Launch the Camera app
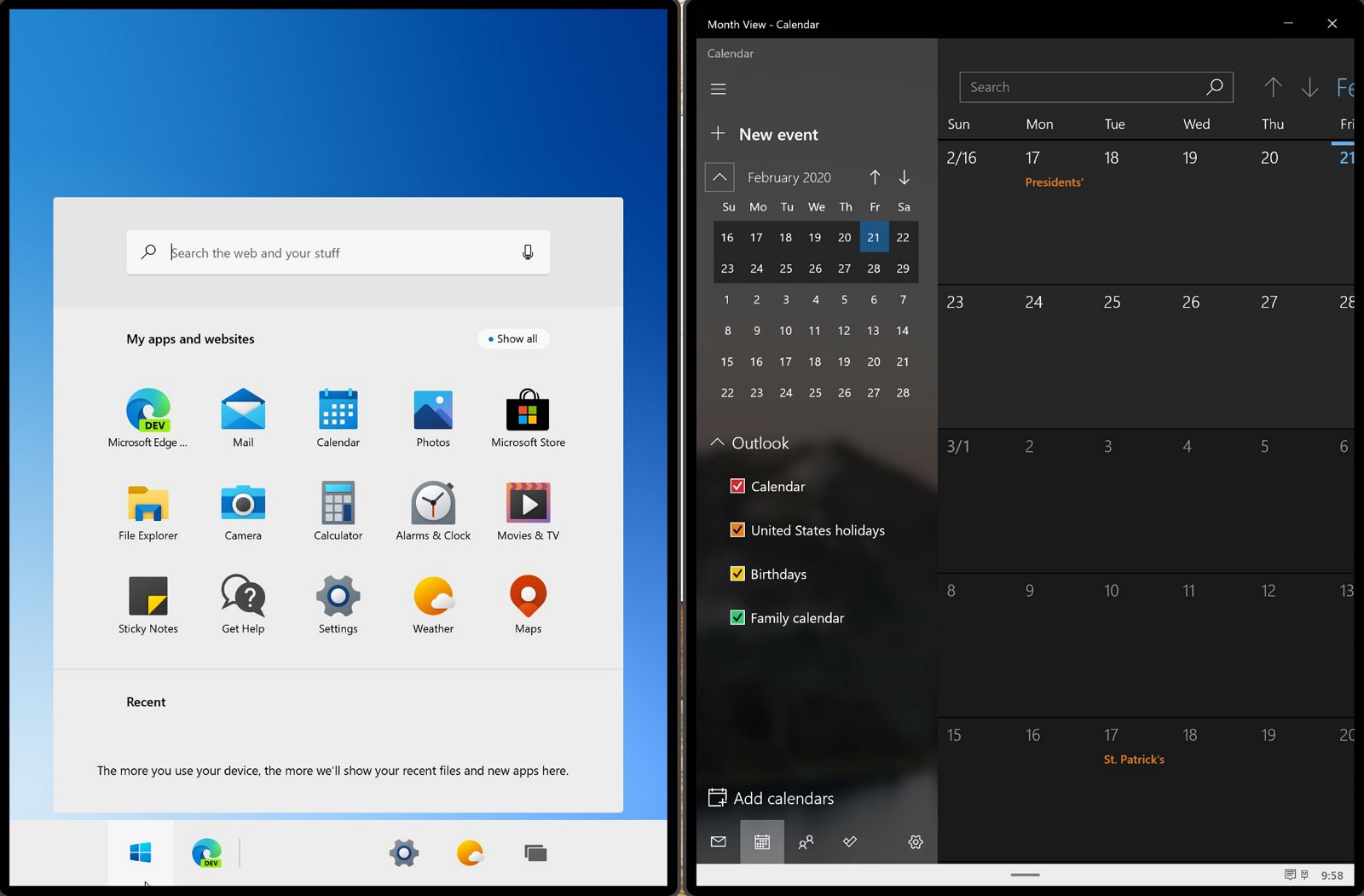 (243, 504)
